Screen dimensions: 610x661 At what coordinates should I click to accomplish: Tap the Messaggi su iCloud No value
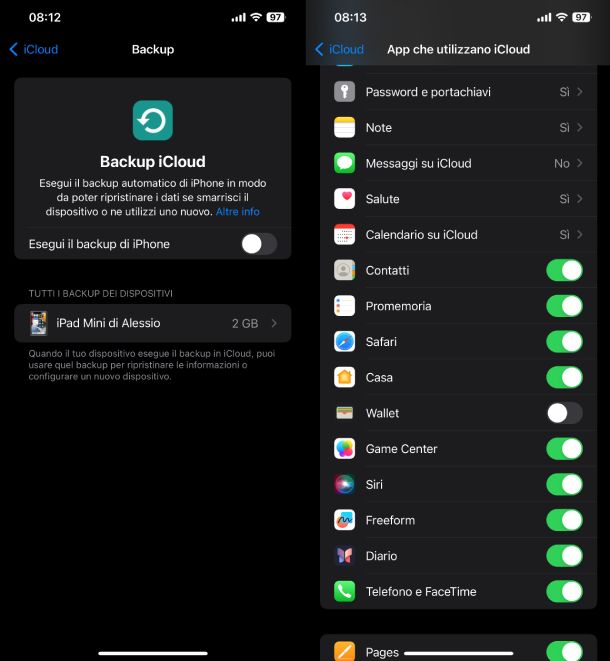pyautogui.click(x=562, y=163)
